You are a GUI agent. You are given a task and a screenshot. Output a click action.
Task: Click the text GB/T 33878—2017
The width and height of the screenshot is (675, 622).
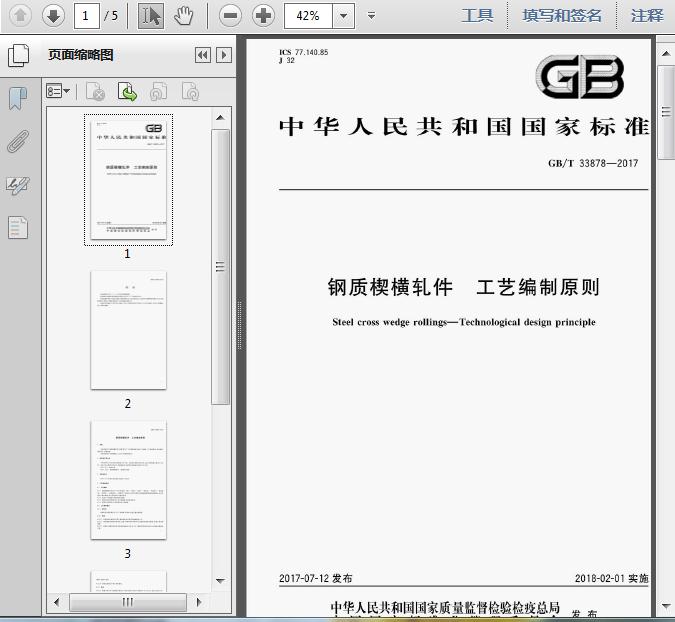pyautogui.click(x=593, y=163)
